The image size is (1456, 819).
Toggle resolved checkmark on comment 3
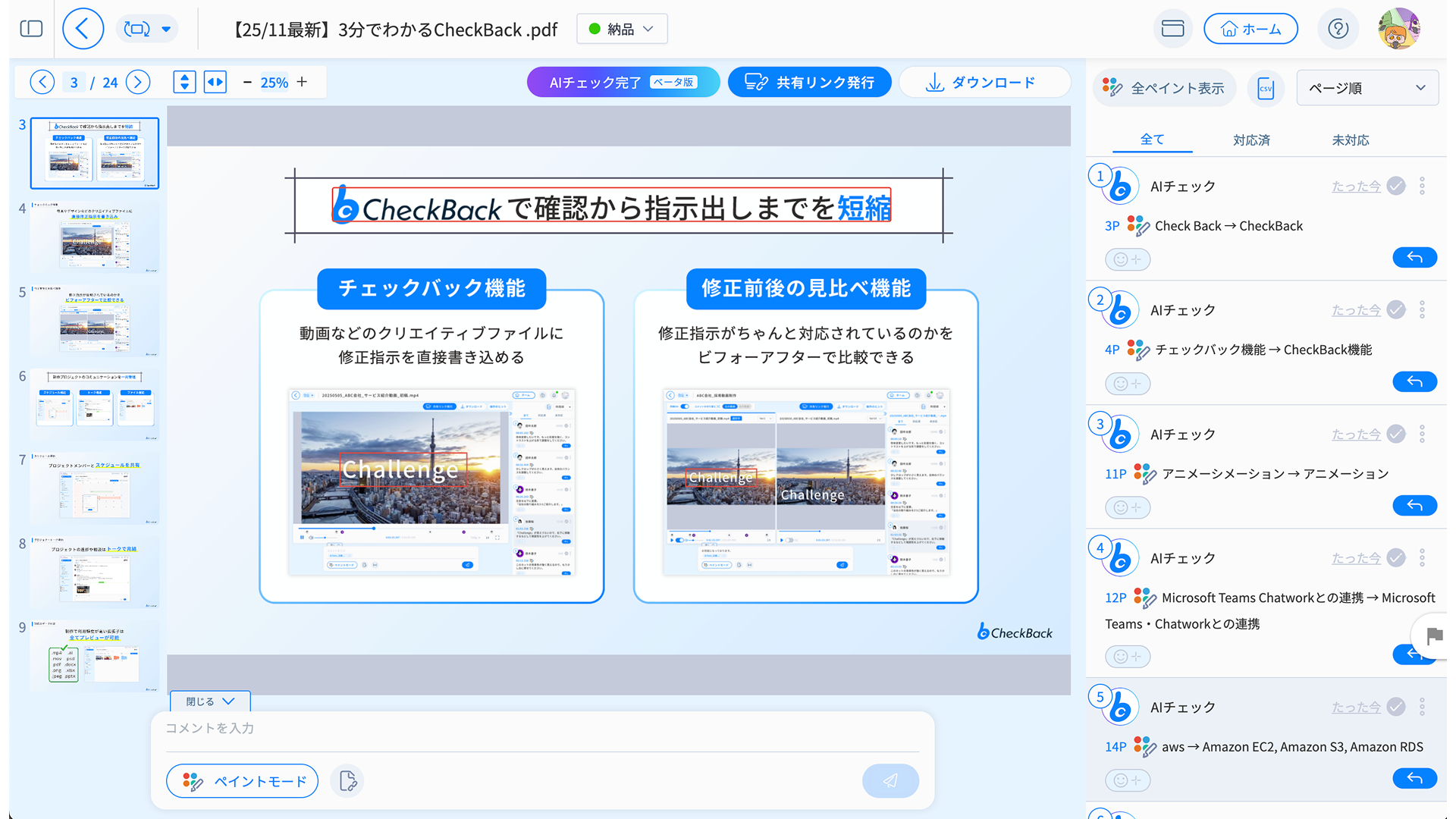point(1395,434)
